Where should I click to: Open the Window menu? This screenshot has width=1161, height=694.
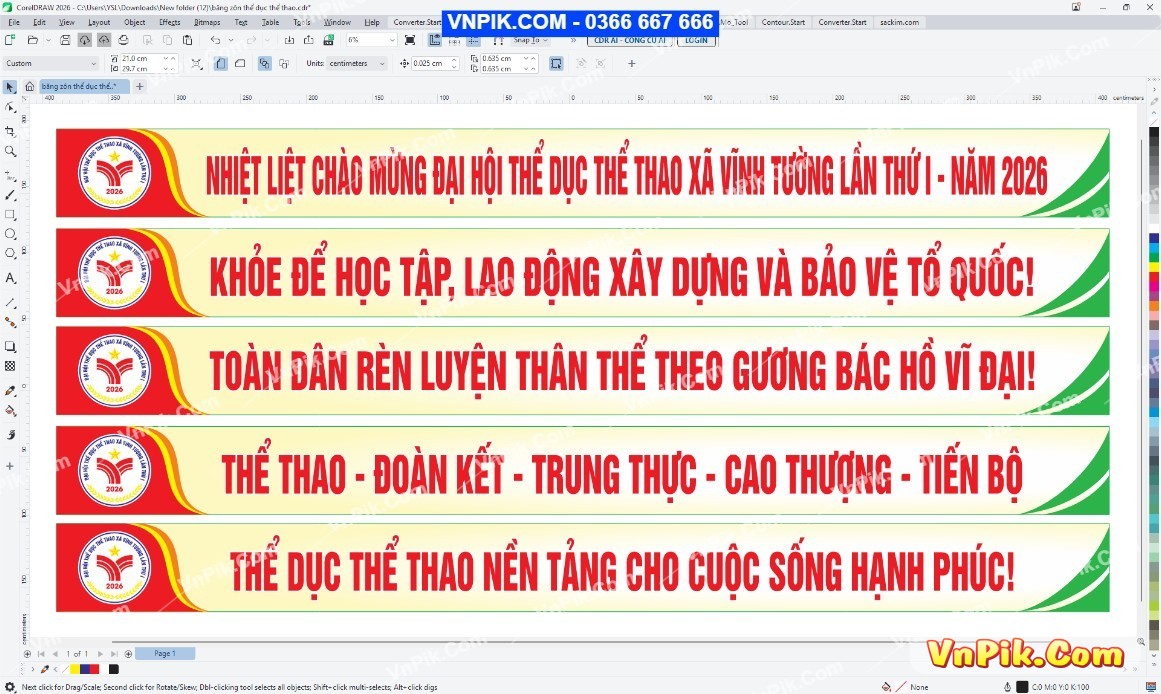[x=337, y=22]
